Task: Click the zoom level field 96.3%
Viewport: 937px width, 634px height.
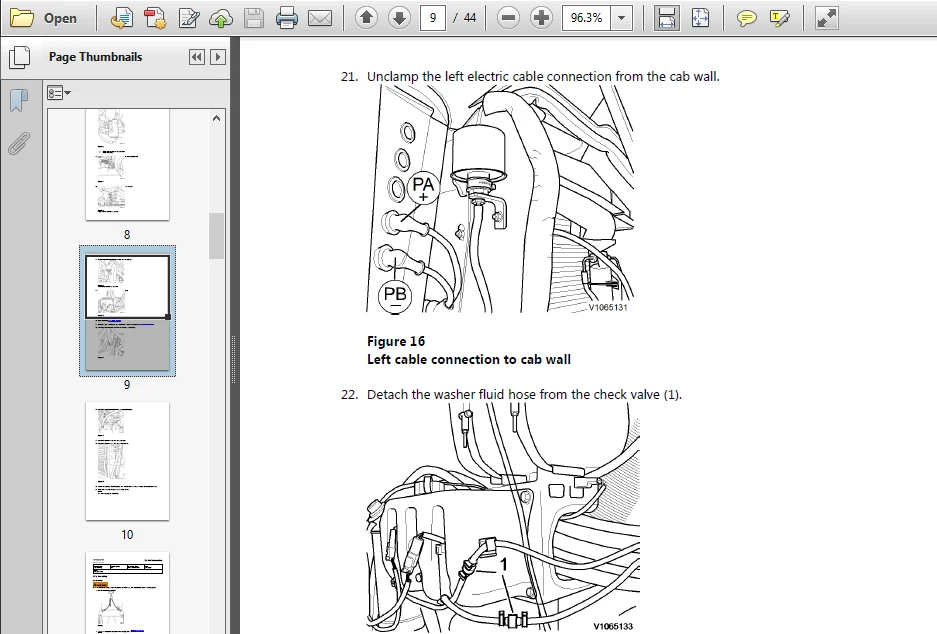Action: pyautogui.click(x=587, y=18)
